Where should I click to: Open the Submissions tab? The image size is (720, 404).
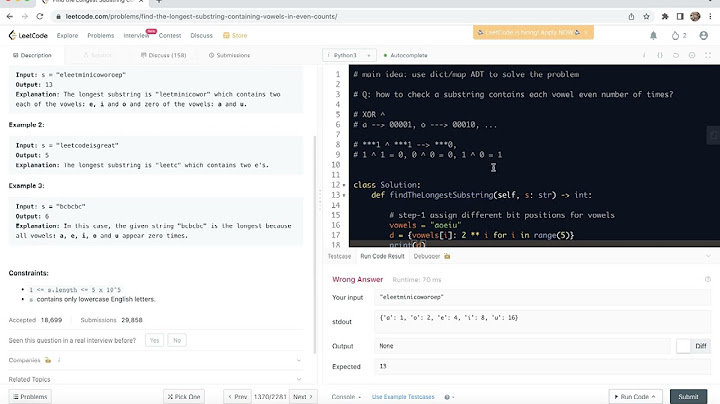pyautogui.click(x=229, y=55)
